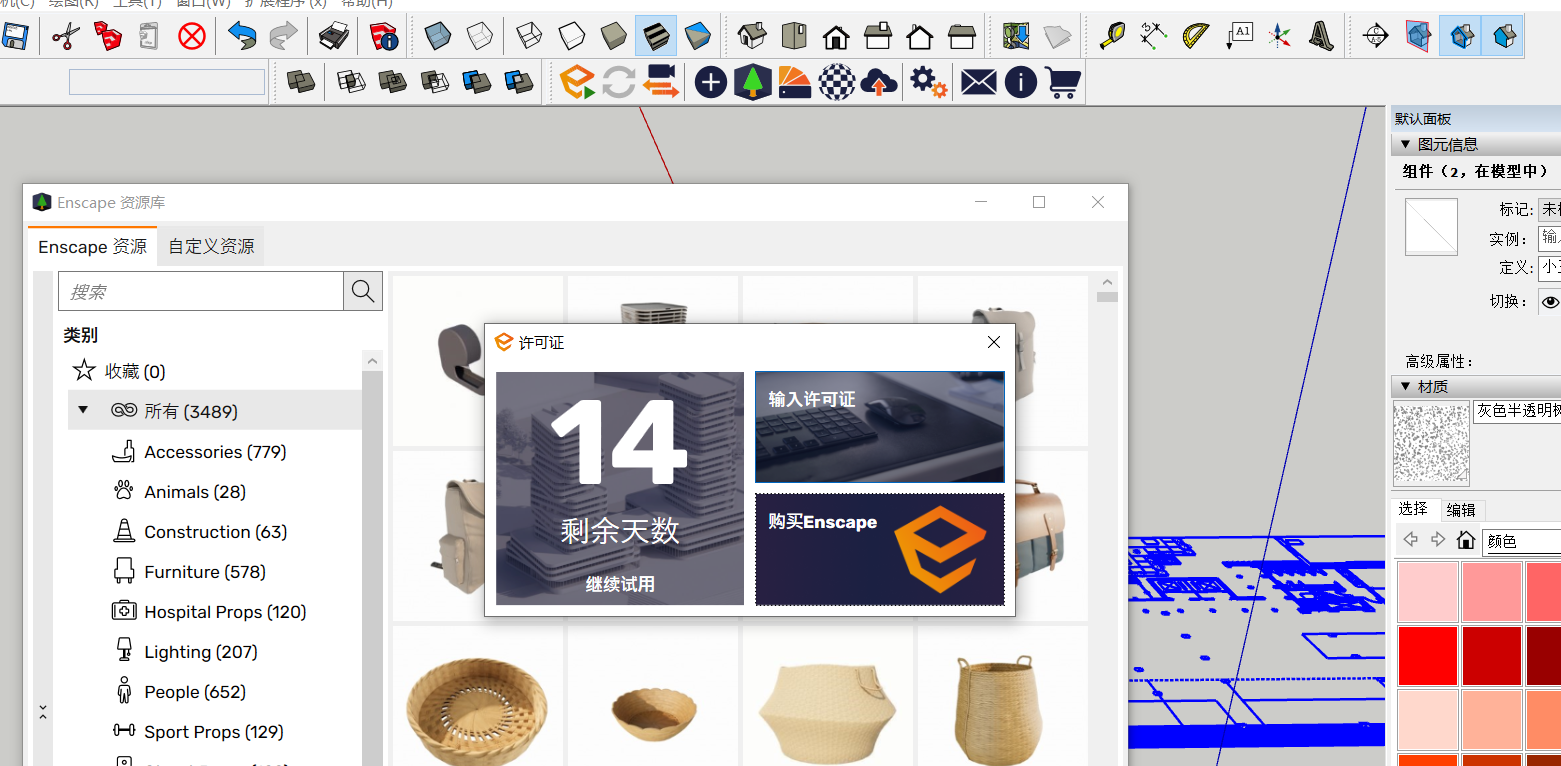1561x766 pixels.
Task: Open Enscape Uploads cloud icon
Action: pyautogui.click(x=878, y=82)
